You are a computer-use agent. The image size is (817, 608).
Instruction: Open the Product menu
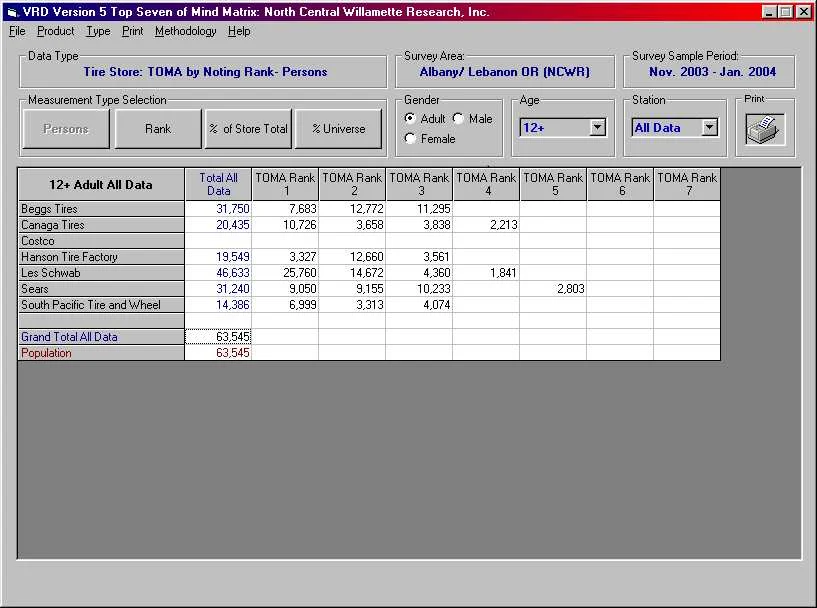[x=55, y=31]
